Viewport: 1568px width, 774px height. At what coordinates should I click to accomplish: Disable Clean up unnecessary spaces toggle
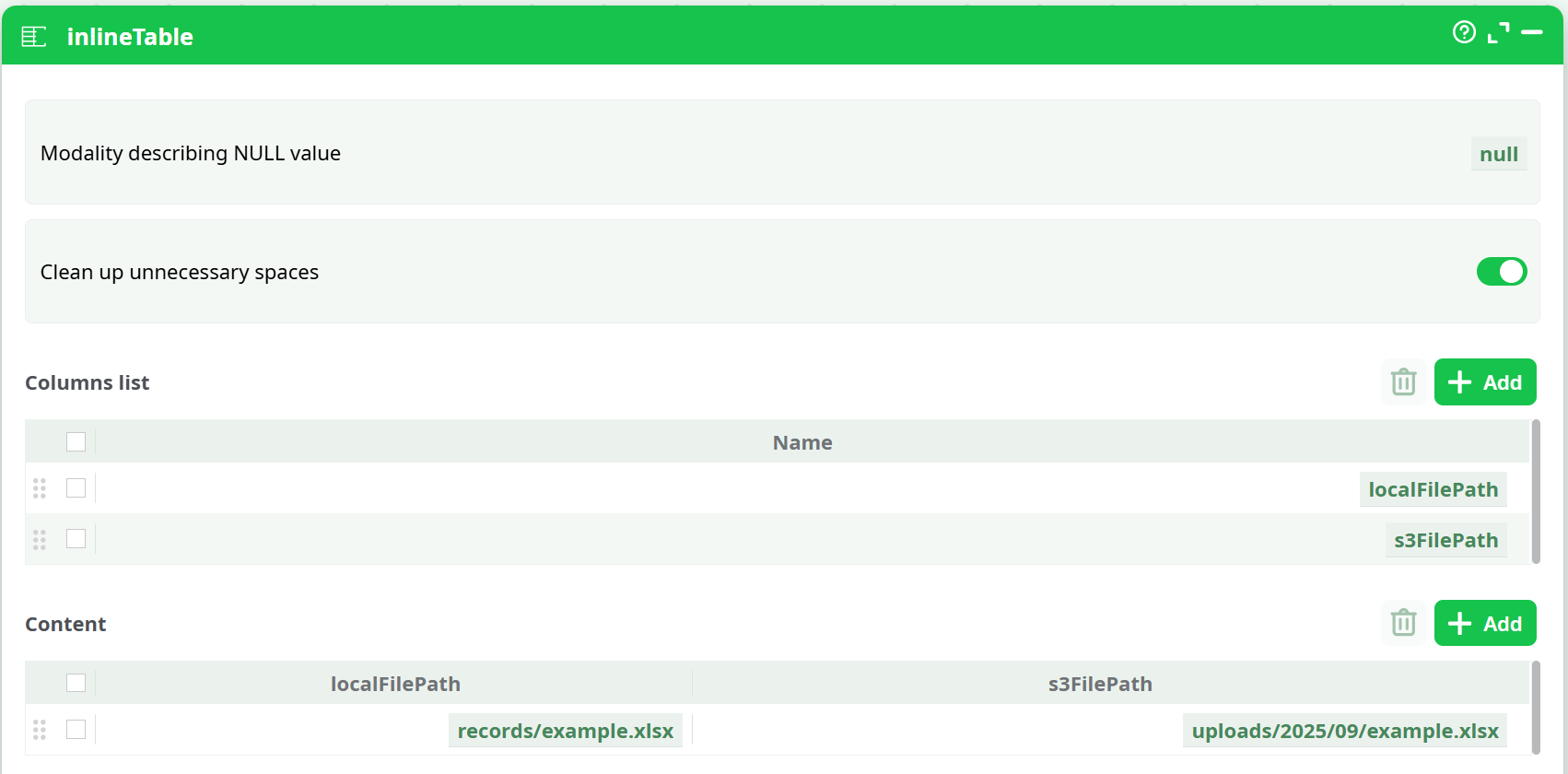[x=1502, y=272]
